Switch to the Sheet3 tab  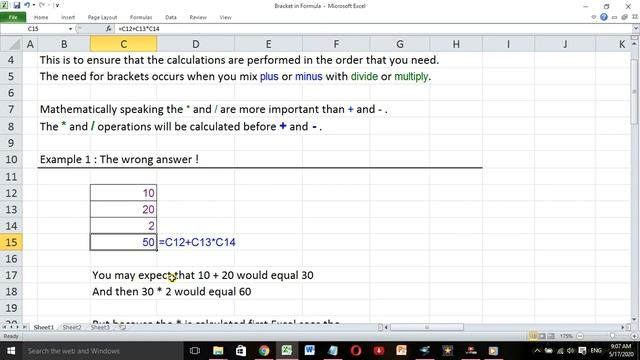pyautogui.click(x=100, y=327)
